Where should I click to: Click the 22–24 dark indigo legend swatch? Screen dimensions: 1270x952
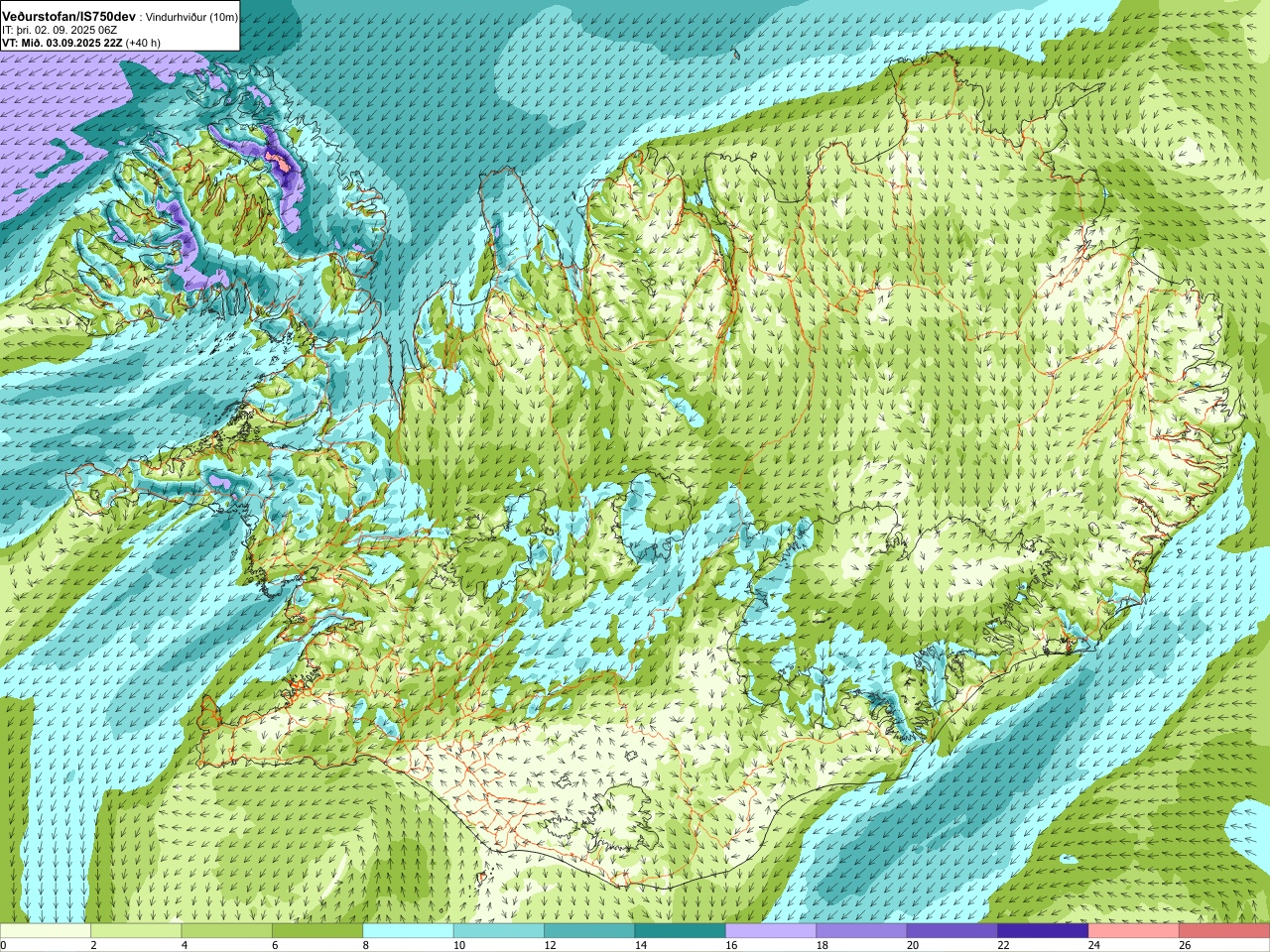(x=1044, y=931)
